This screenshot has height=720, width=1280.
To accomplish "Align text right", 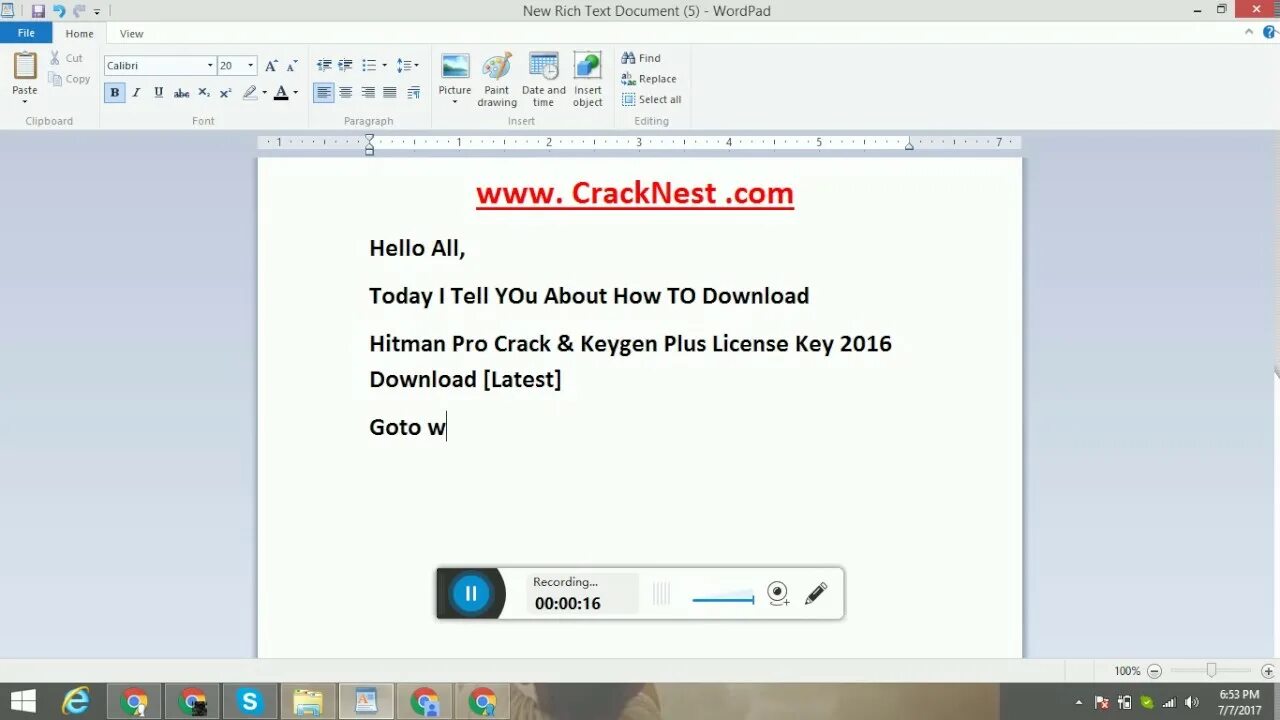I will [x=368, y=93].
